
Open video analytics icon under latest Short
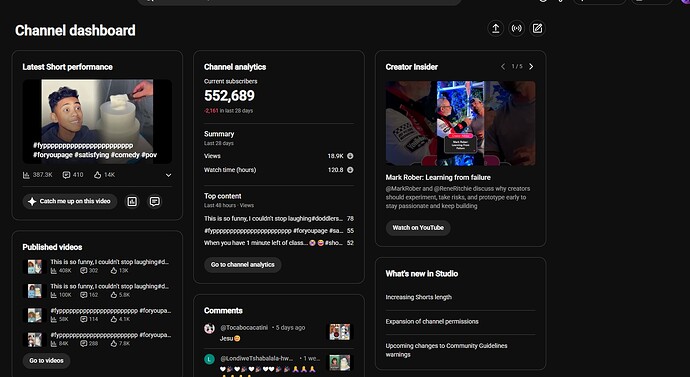(132, 201)
